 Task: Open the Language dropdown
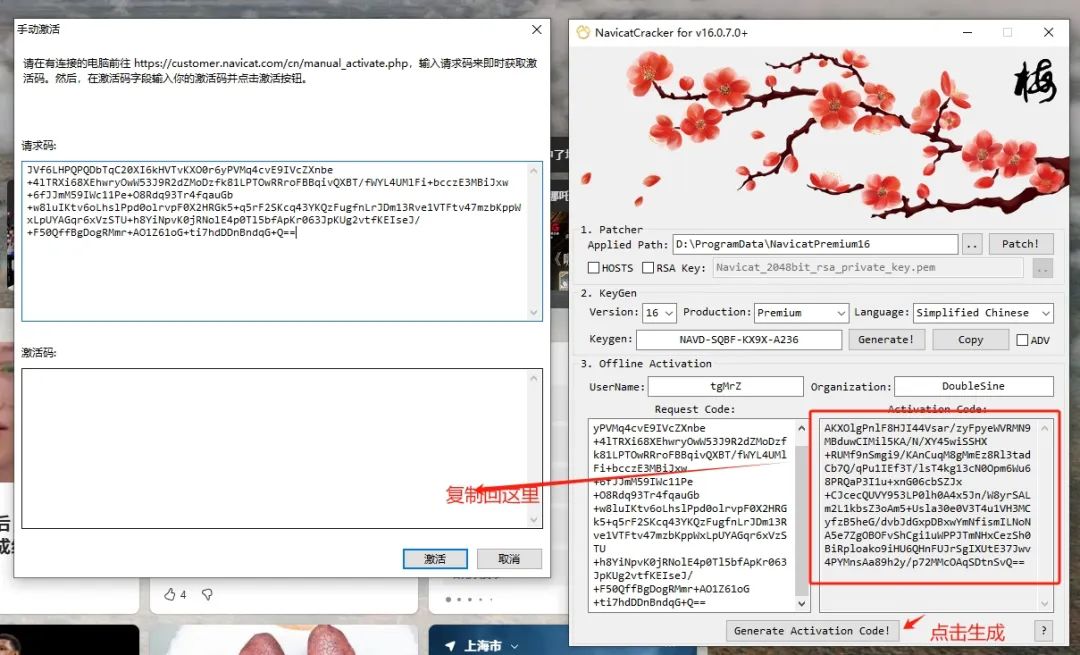click(x=983, y=313)
